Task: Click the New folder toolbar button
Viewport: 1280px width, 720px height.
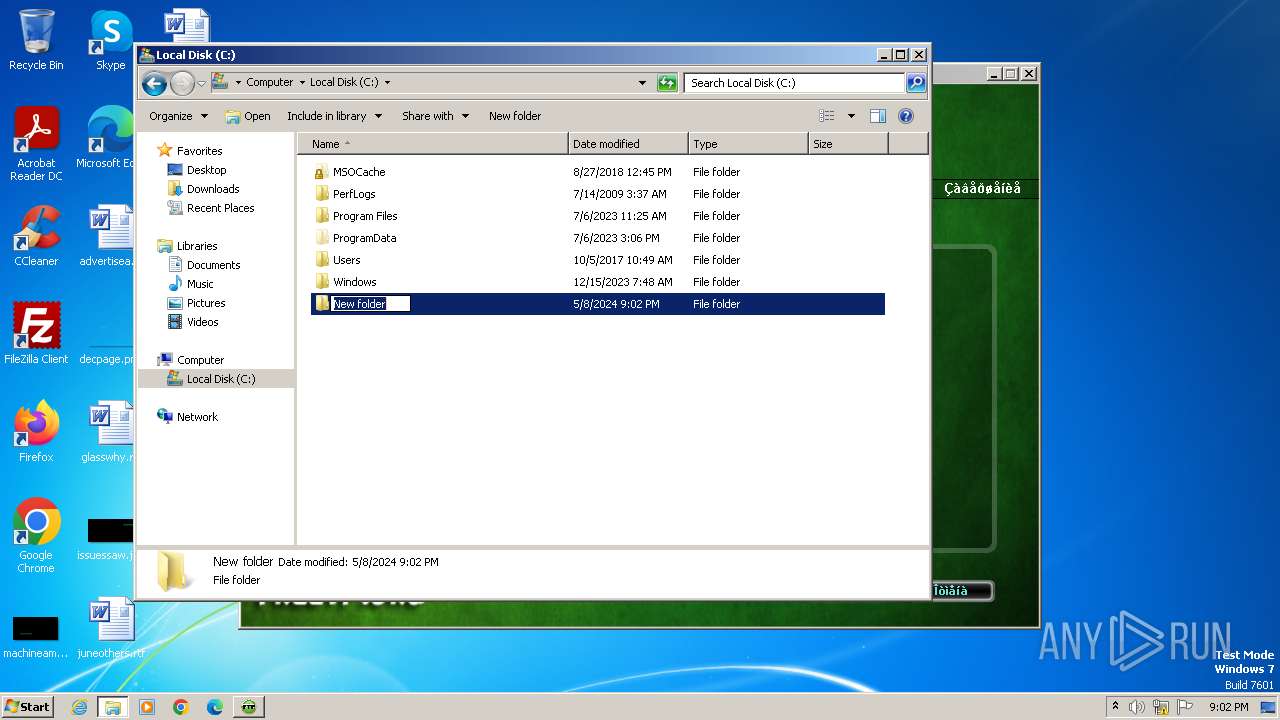Action: tap(515, 116)
